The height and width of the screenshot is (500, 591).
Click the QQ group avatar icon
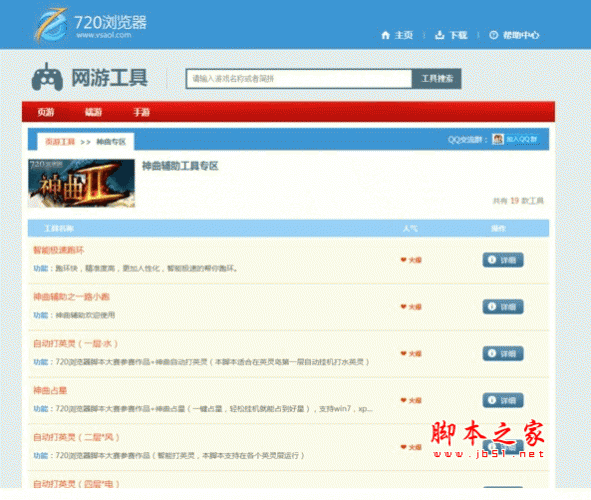[498, 139]
